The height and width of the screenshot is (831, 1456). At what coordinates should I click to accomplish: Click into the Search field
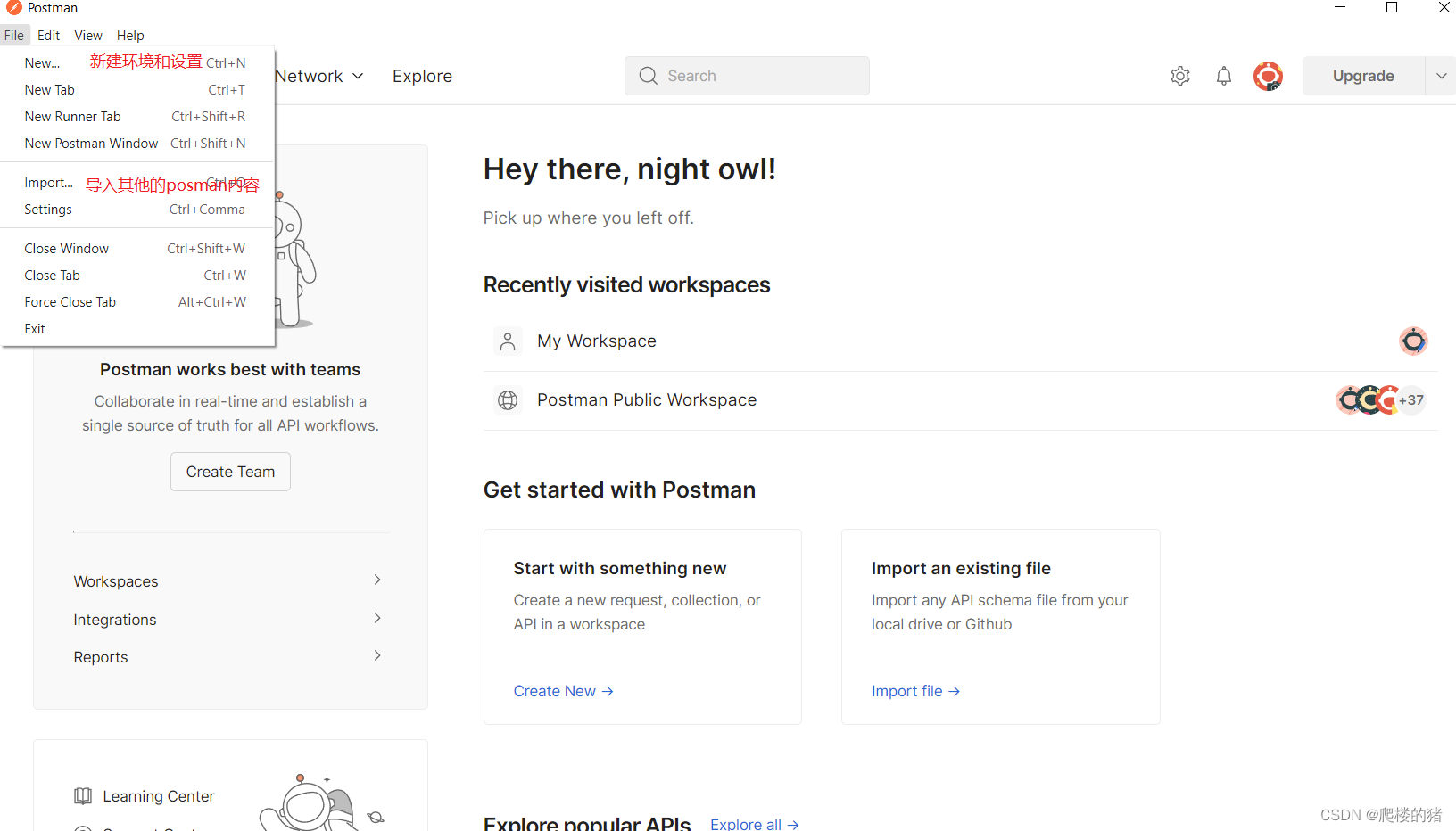747,76
